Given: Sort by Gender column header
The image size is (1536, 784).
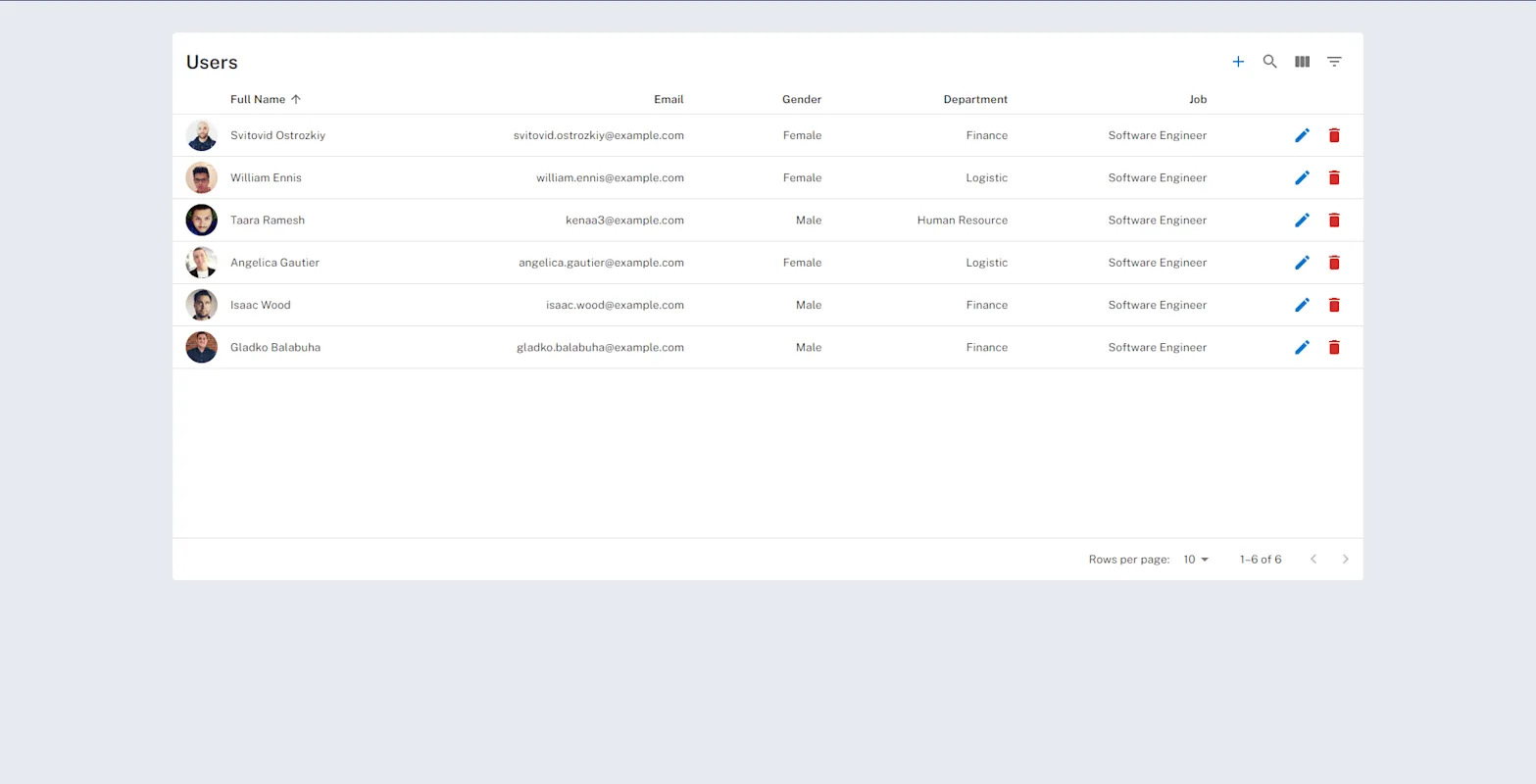Looking at the screenshot, I should [x=802, y=99].
